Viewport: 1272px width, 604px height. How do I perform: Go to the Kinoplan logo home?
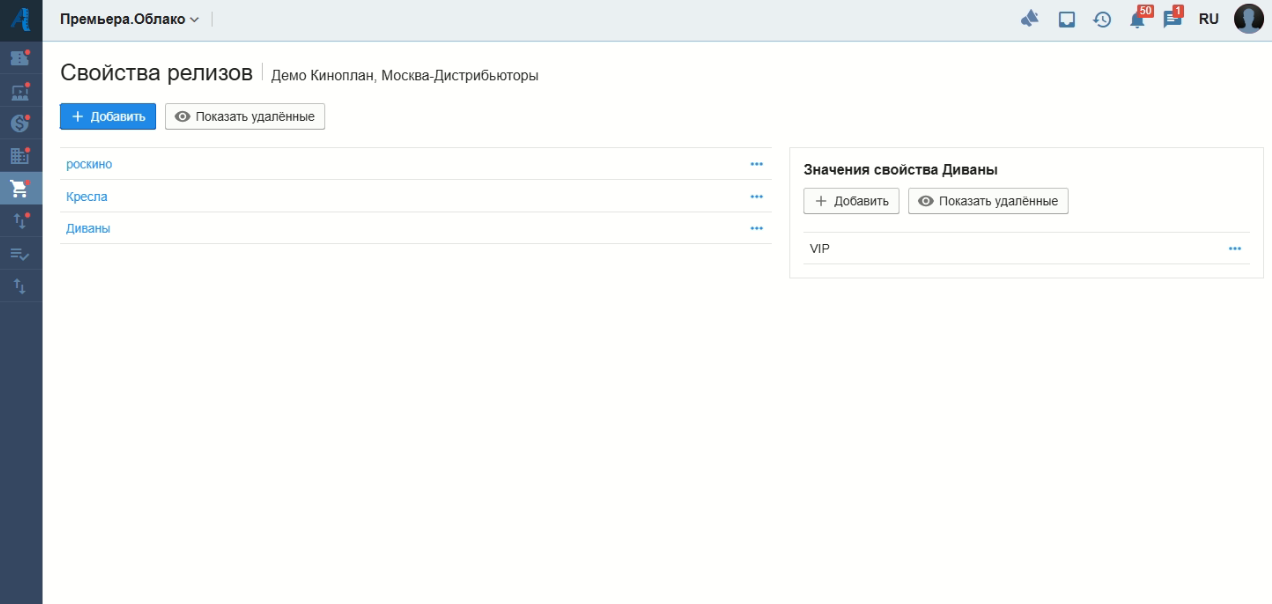20,19
